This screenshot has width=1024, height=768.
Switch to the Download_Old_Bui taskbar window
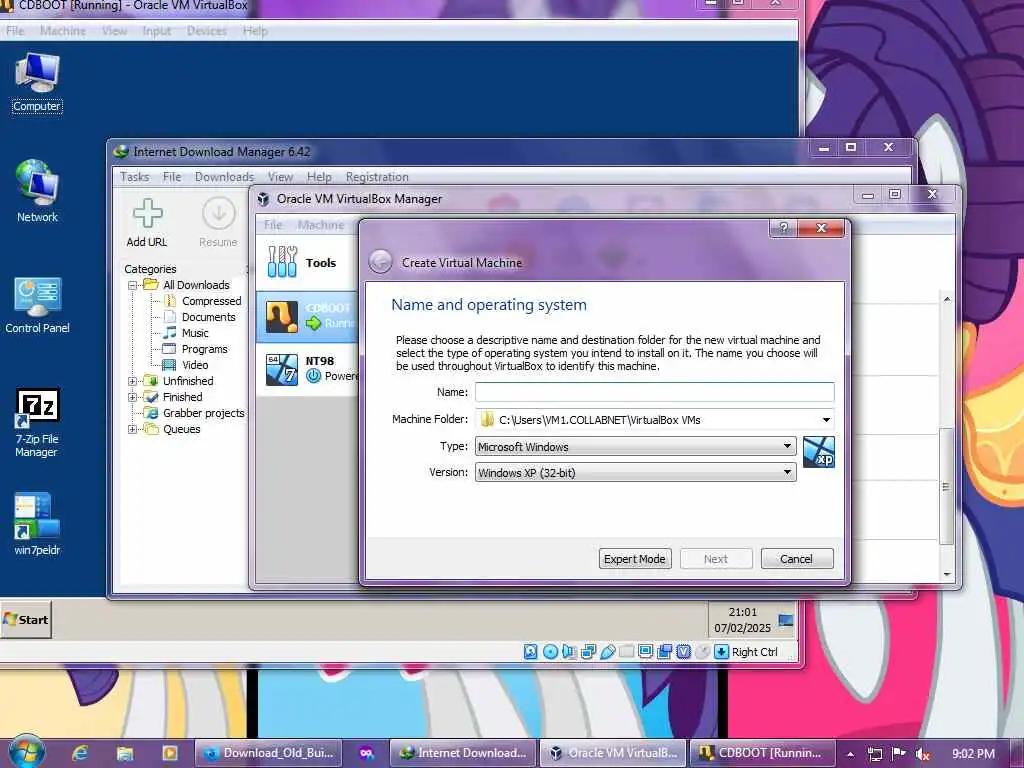tap(270, 753)
